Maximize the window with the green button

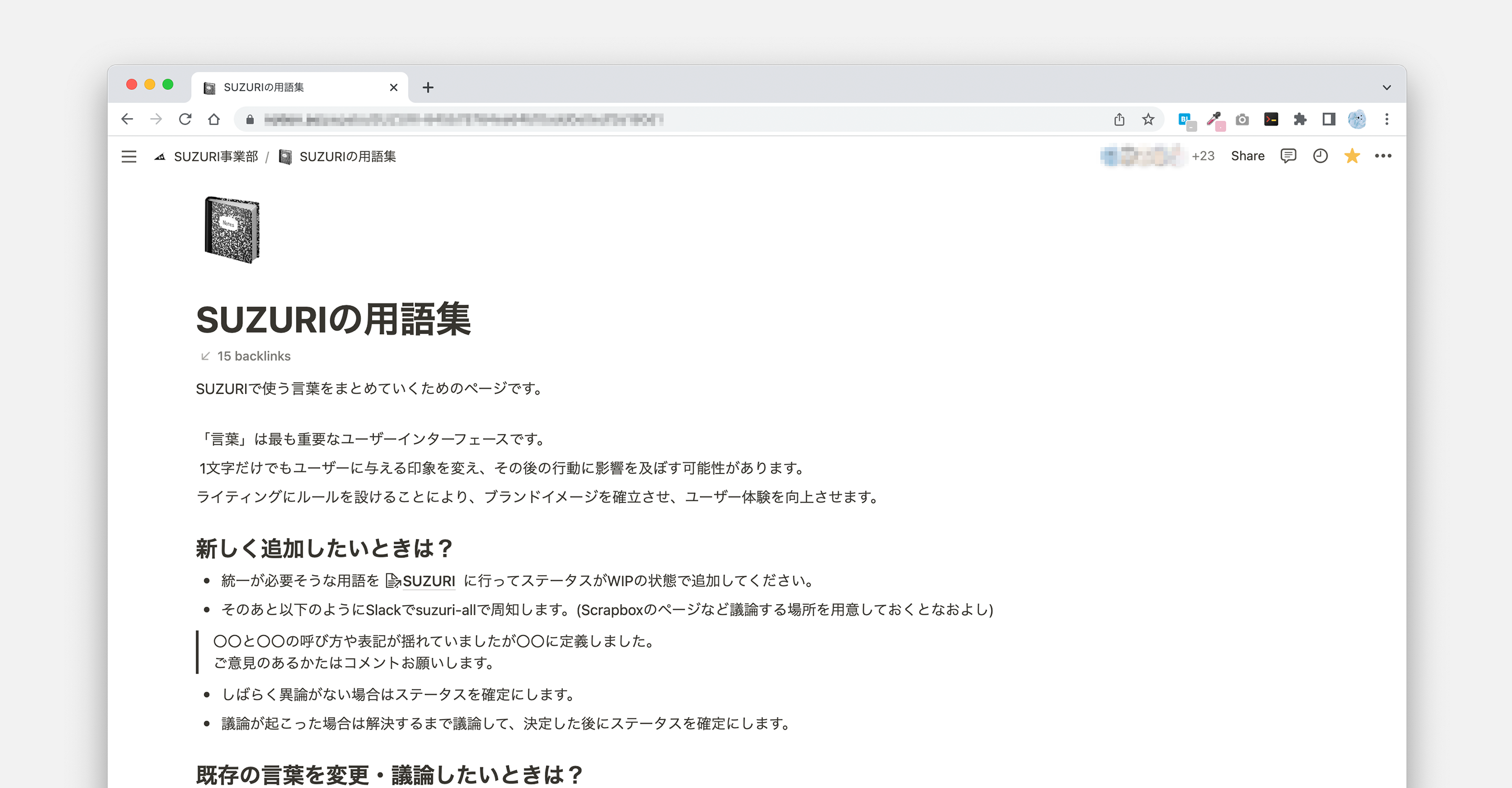(168, 85)
